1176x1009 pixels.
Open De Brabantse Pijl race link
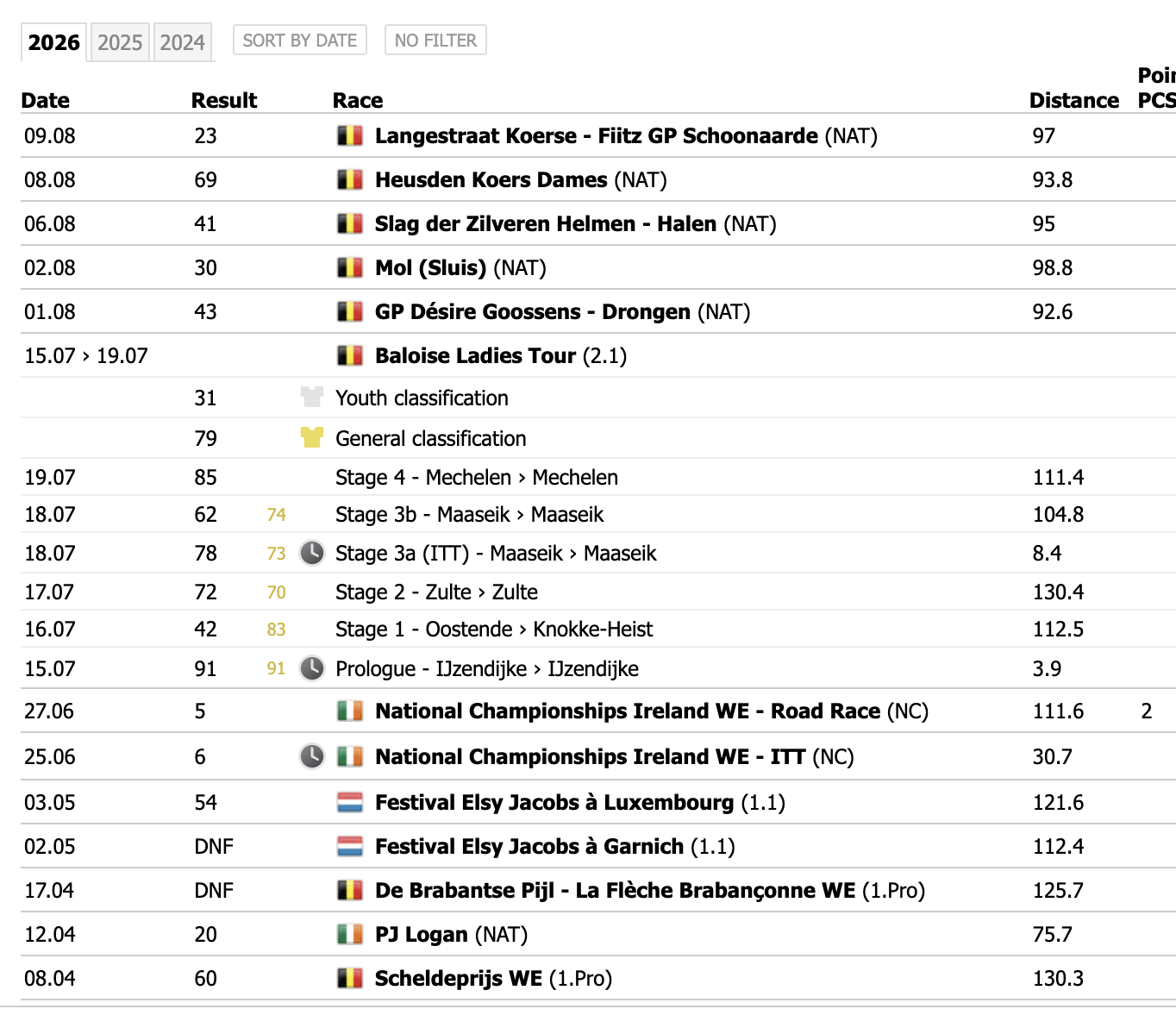pyautogui.click(x=616, y=891)
